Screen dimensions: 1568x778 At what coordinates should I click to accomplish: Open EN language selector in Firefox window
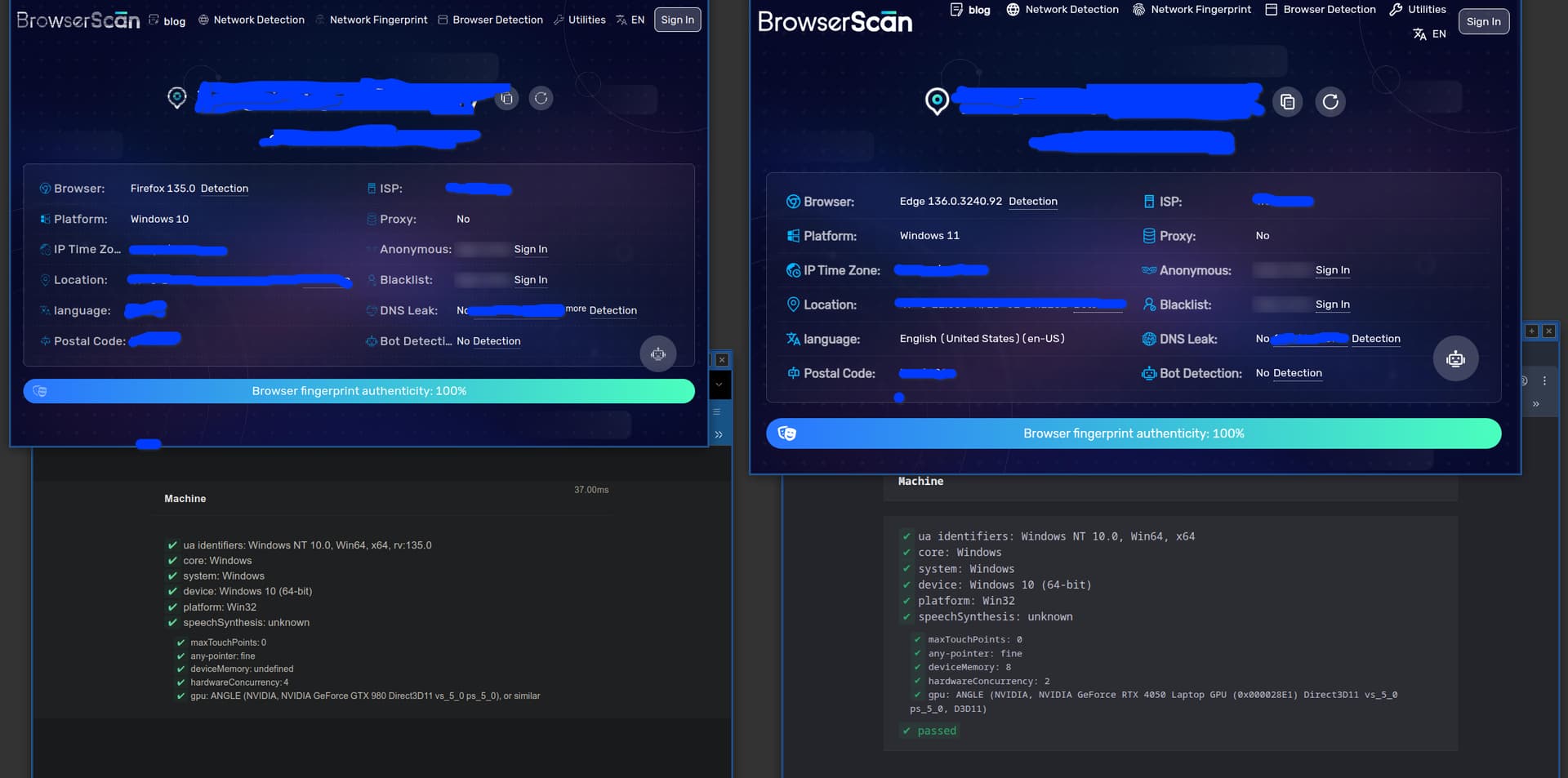pos(630,20)
